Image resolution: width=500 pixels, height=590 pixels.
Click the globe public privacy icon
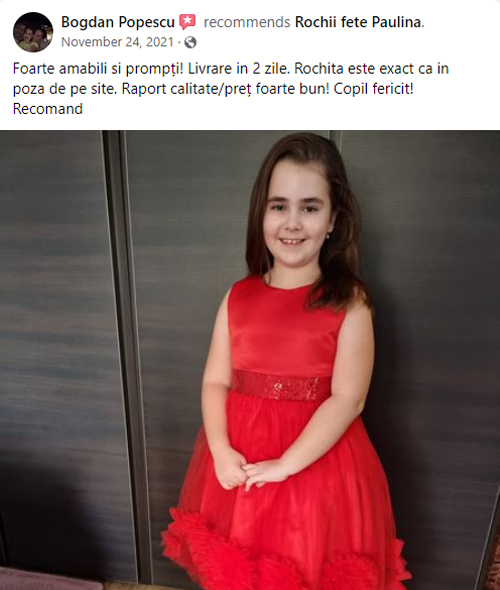pos(190,42)
